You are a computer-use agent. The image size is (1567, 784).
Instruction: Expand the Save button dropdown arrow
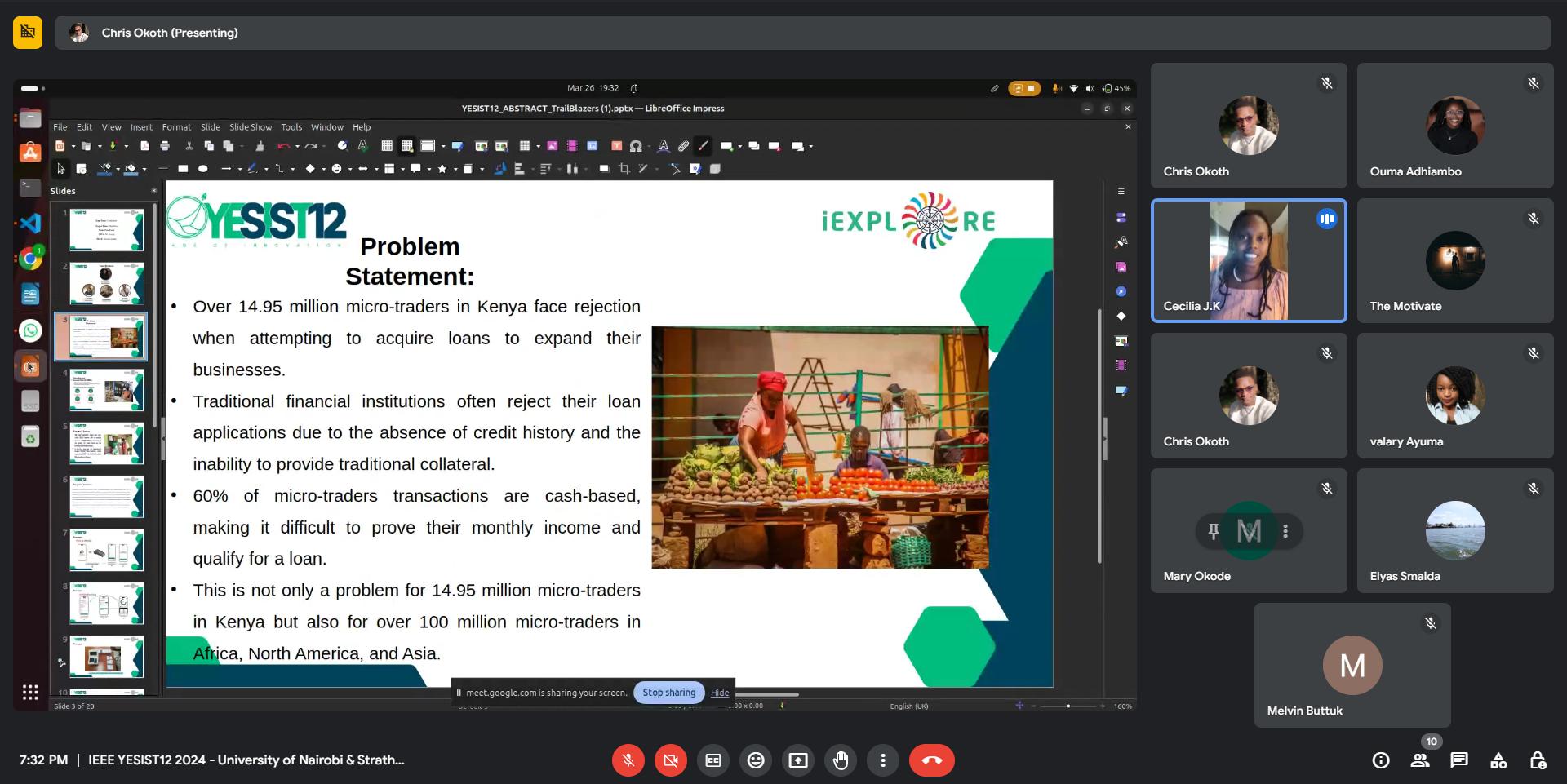127,146
